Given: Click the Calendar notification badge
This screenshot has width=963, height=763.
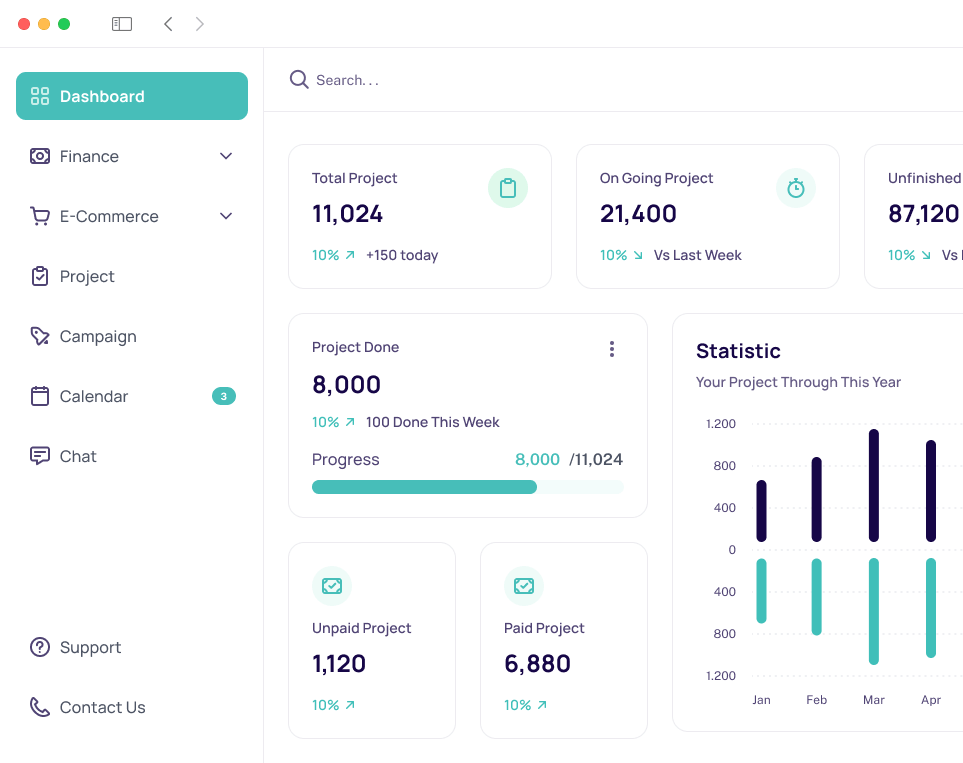Looking at the screenshot, I should [224, 396].
